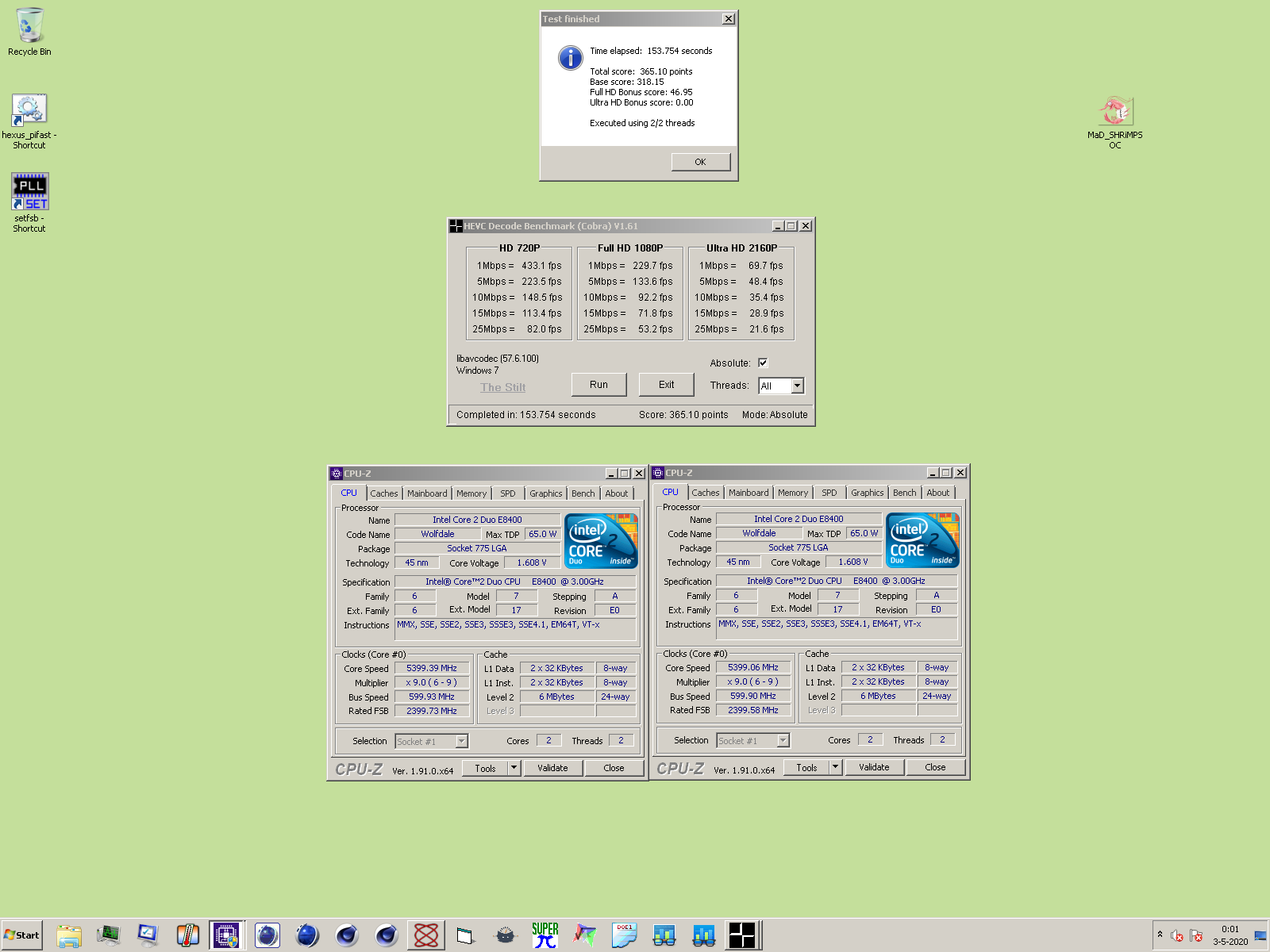Screen dimensions: 1270x952
Task: Click Validate in right CPU-Z
Action: (874, 767)
